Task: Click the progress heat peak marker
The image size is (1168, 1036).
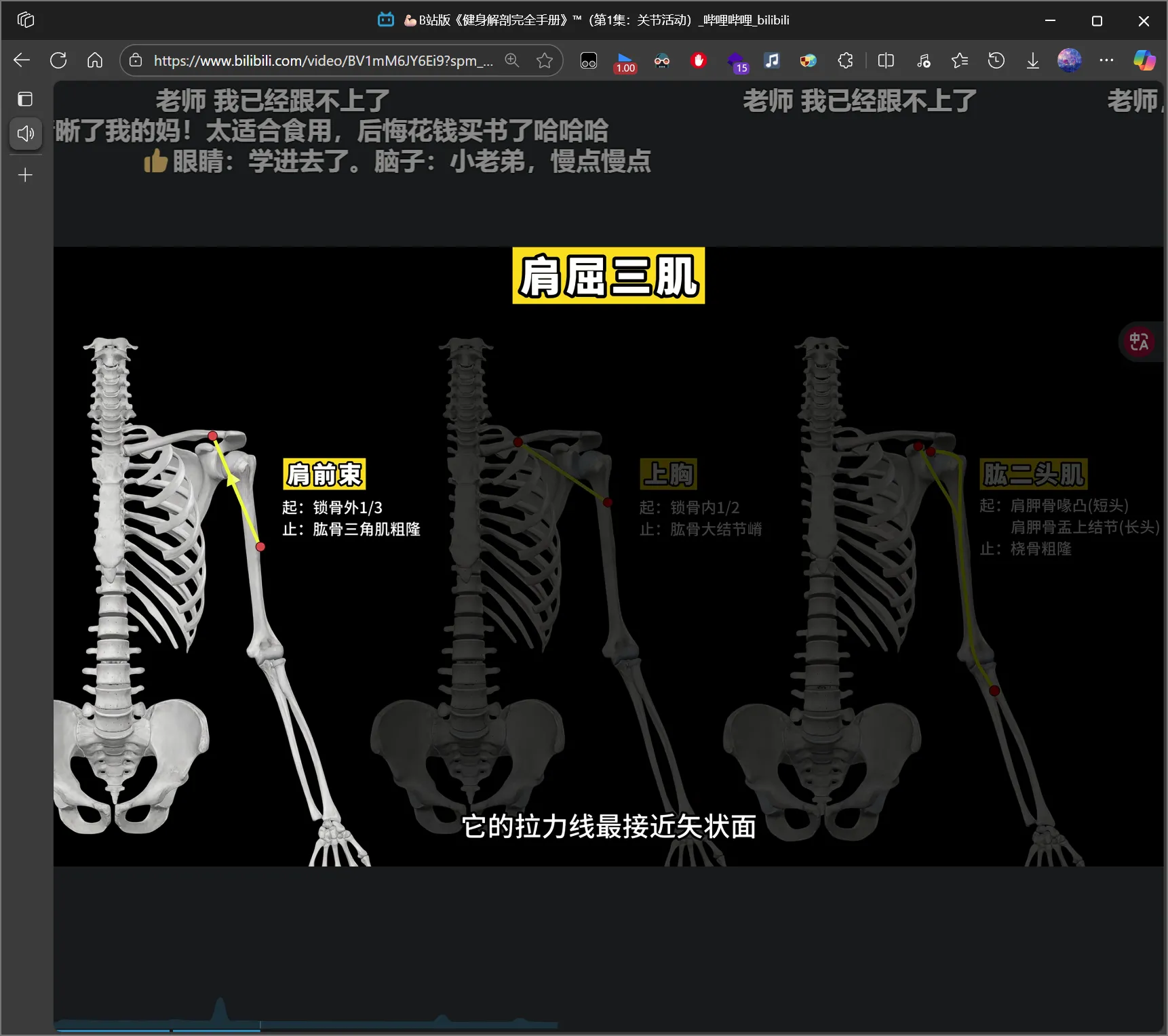Action: [218, 1009]
